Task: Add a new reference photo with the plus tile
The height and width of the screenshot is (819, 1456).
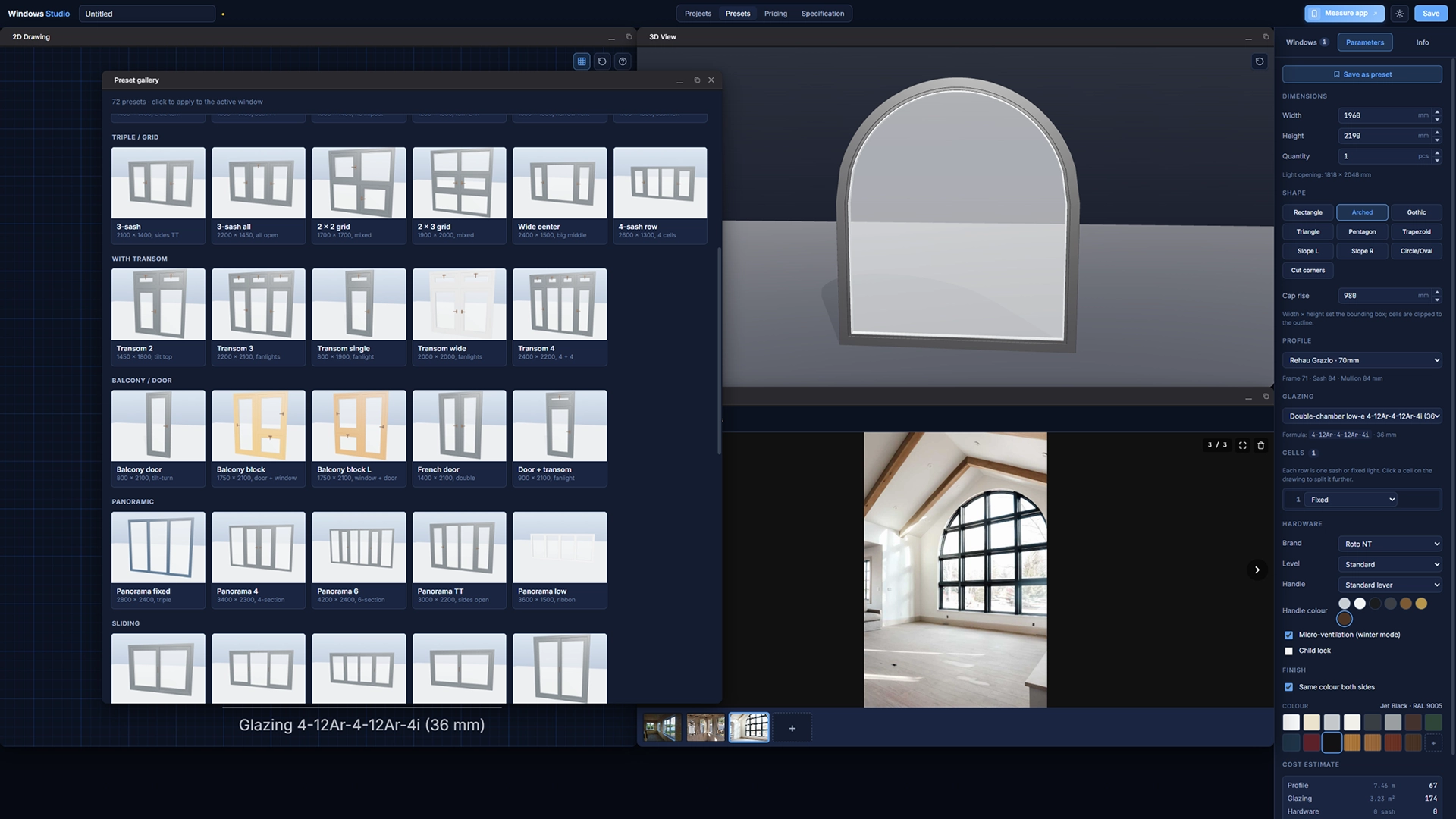Action: pos(792,728)
